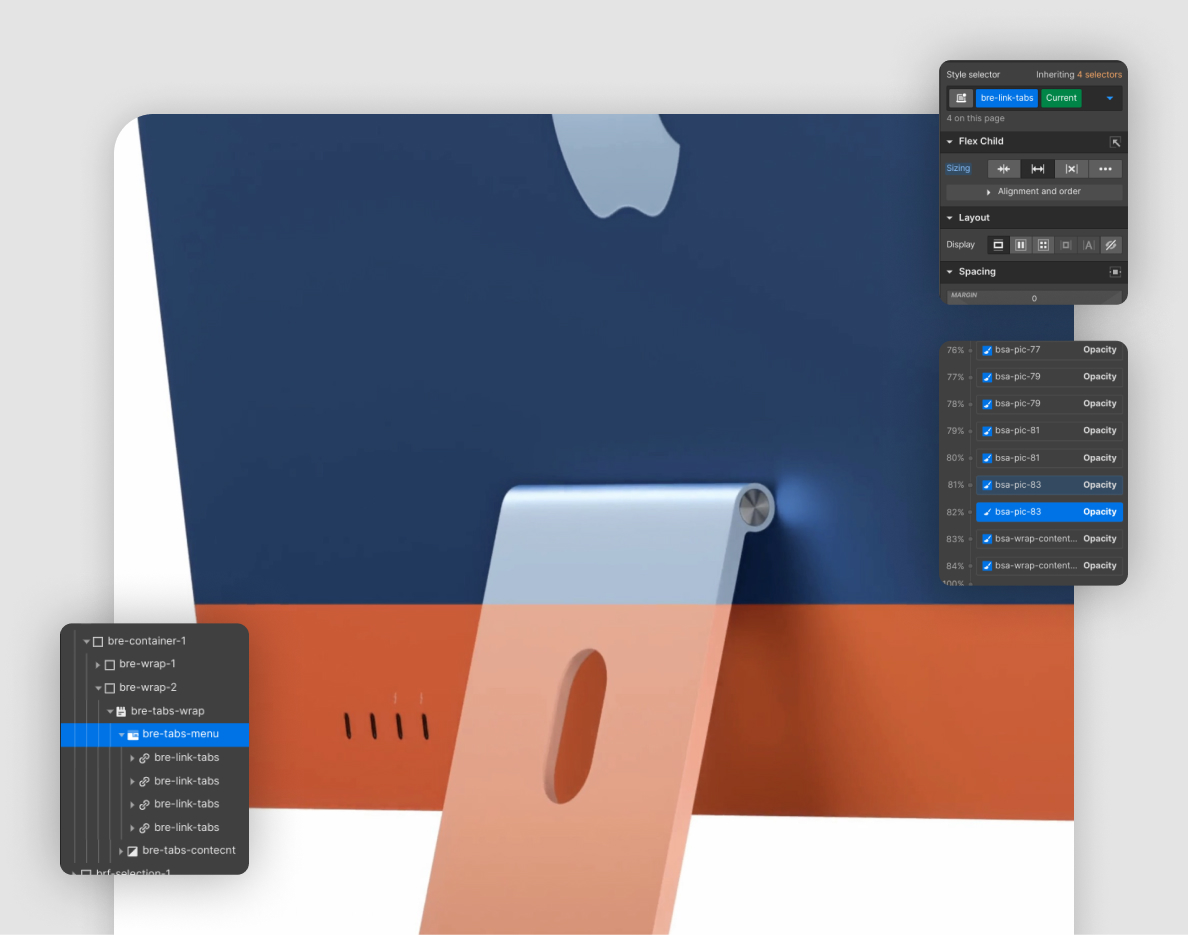Select bre-tabs-wrap in the navigator
Viewport: 1189px width, 935px height.
[168, 711]
